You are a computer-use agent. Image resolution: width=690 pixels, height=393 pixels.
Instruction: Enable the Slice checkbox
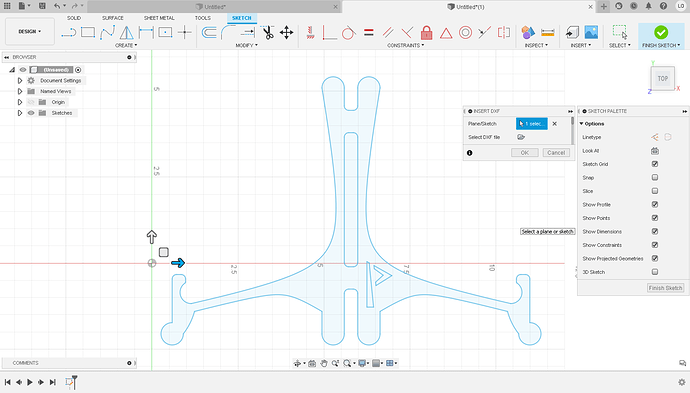655,191
